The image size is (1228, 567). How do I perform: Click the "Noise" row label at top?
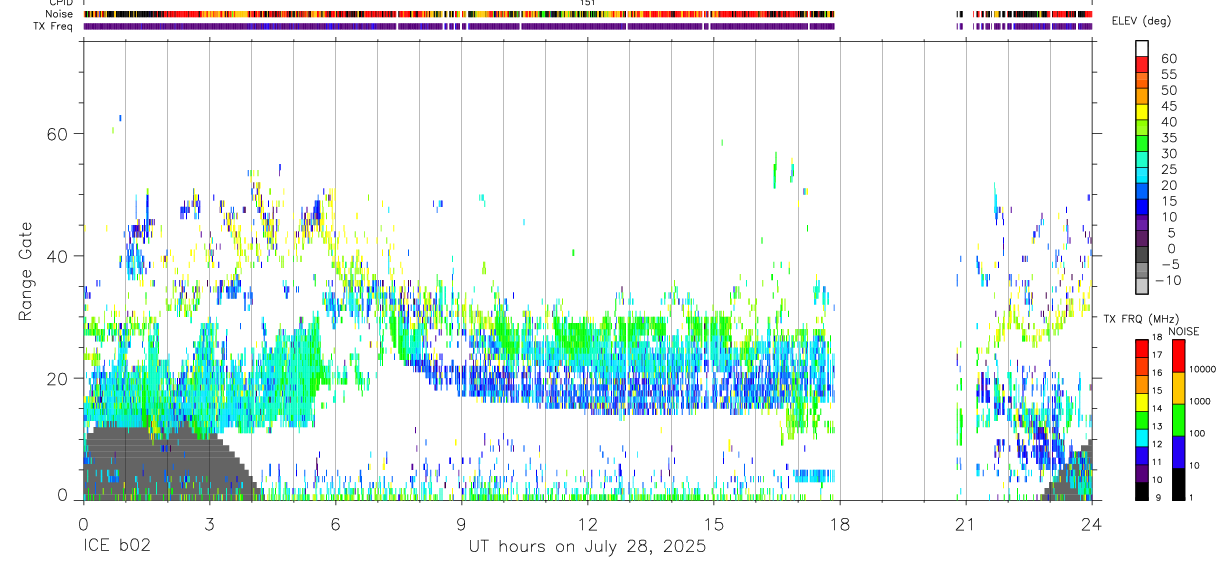60,15
